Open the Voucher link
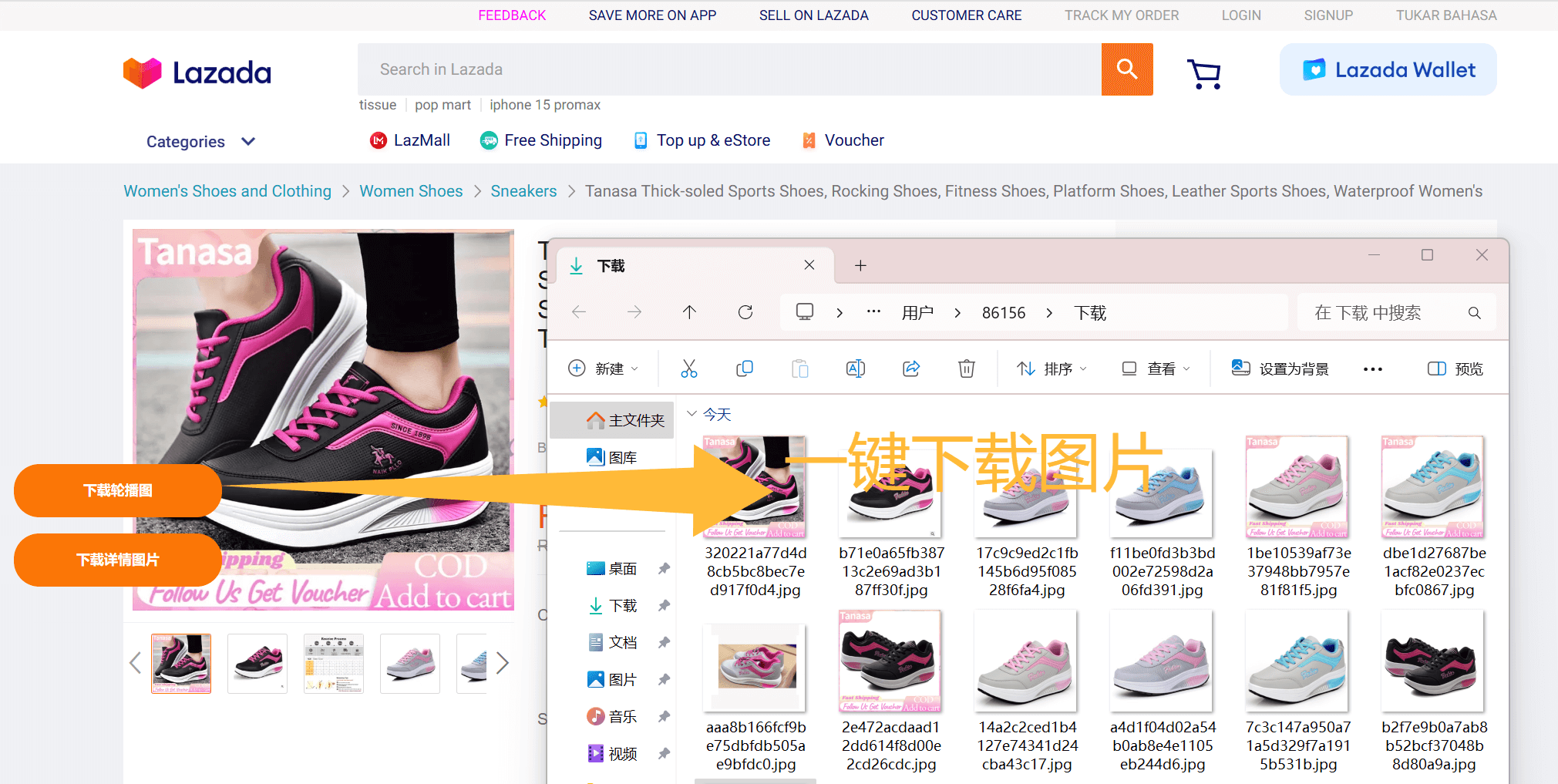The height and width of the screenshot is (784, 1558). tap(843, 140)
